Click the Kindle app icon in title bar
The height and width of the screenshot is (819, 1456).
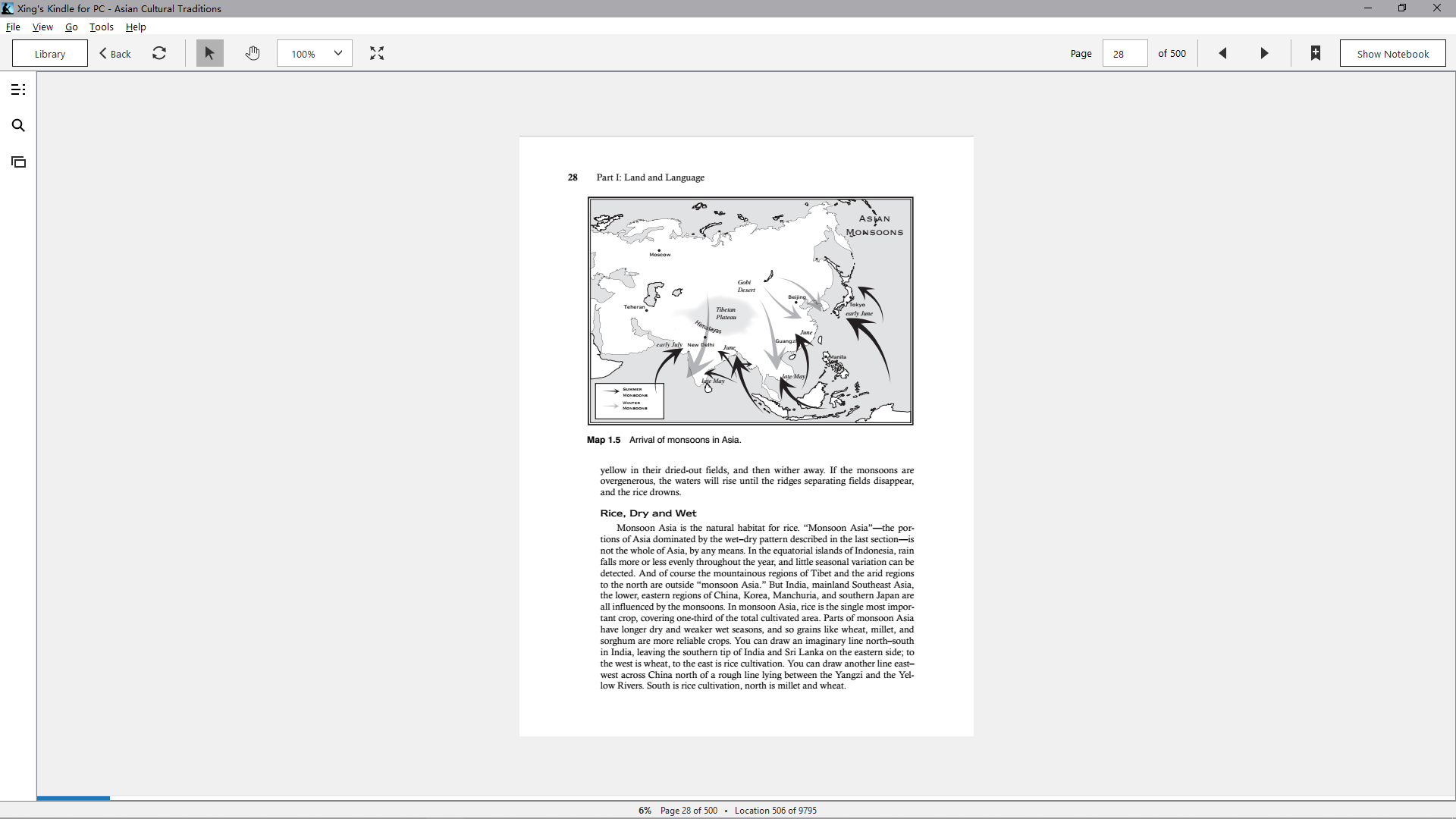click(8, 8)
